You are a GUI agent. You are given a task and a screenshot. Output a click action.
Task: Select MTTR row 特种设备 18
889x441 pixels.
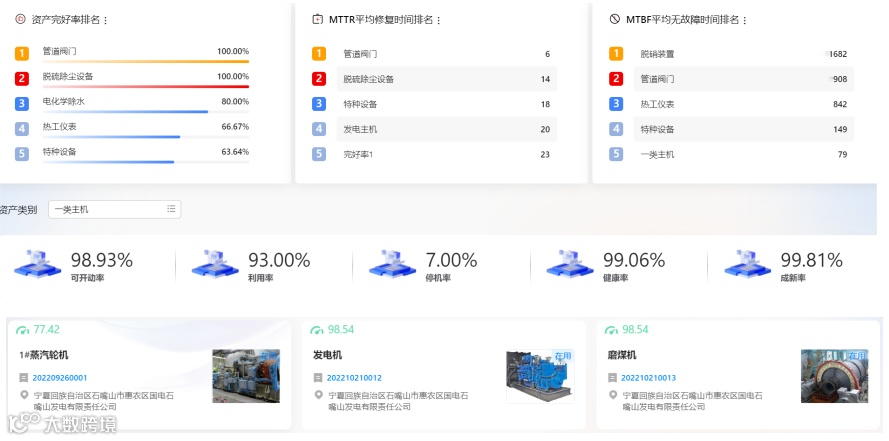(447, 104)
